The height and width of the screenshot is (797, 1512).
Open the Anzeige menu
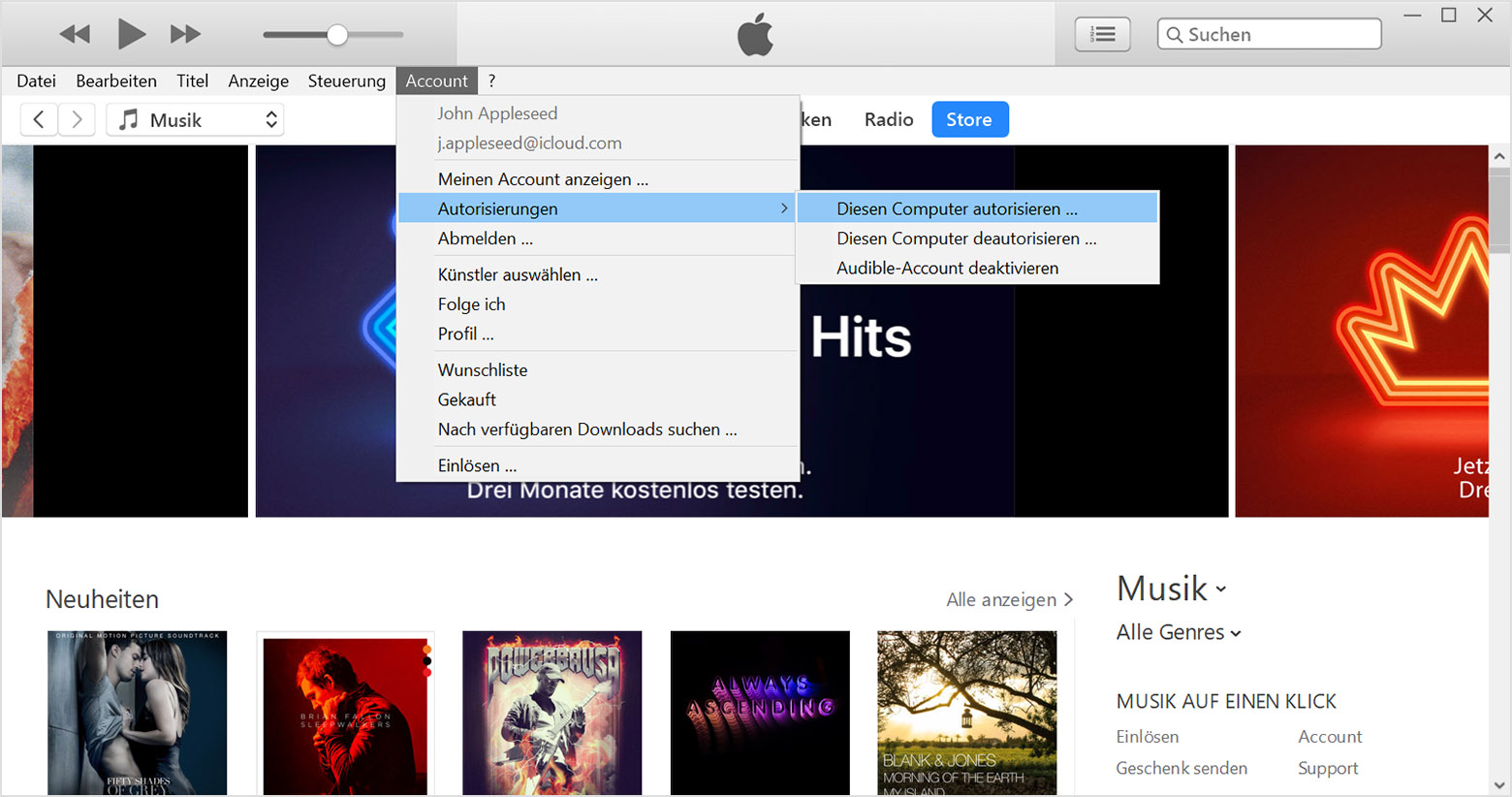pos(258,80)
